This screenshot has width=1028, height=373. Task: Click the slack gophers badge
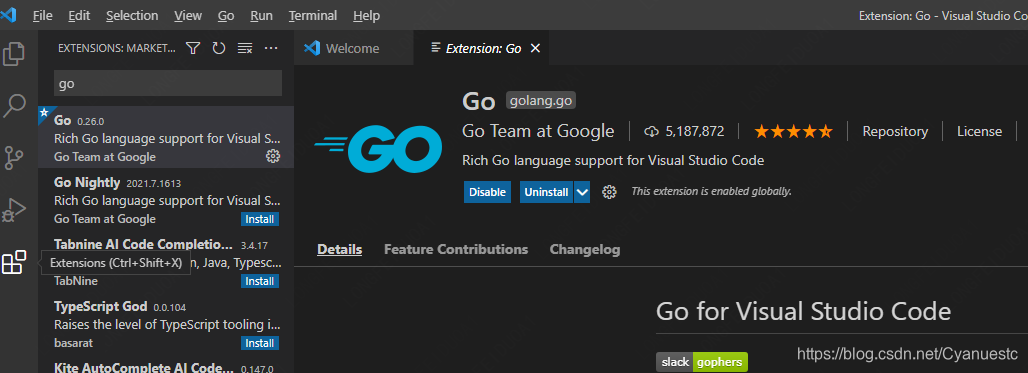[x=702, y=362]
